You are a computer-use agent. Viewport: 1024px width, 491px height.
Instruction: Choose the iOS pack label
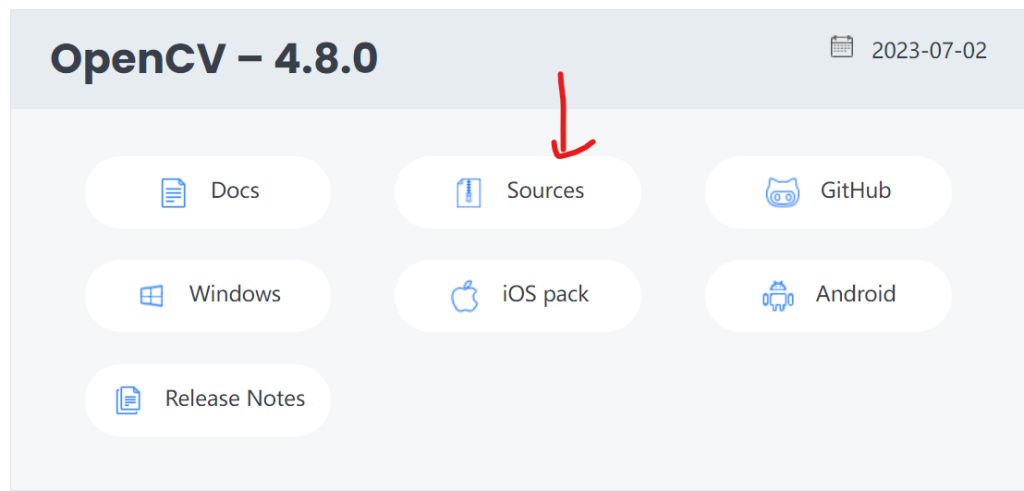(545, 294)
